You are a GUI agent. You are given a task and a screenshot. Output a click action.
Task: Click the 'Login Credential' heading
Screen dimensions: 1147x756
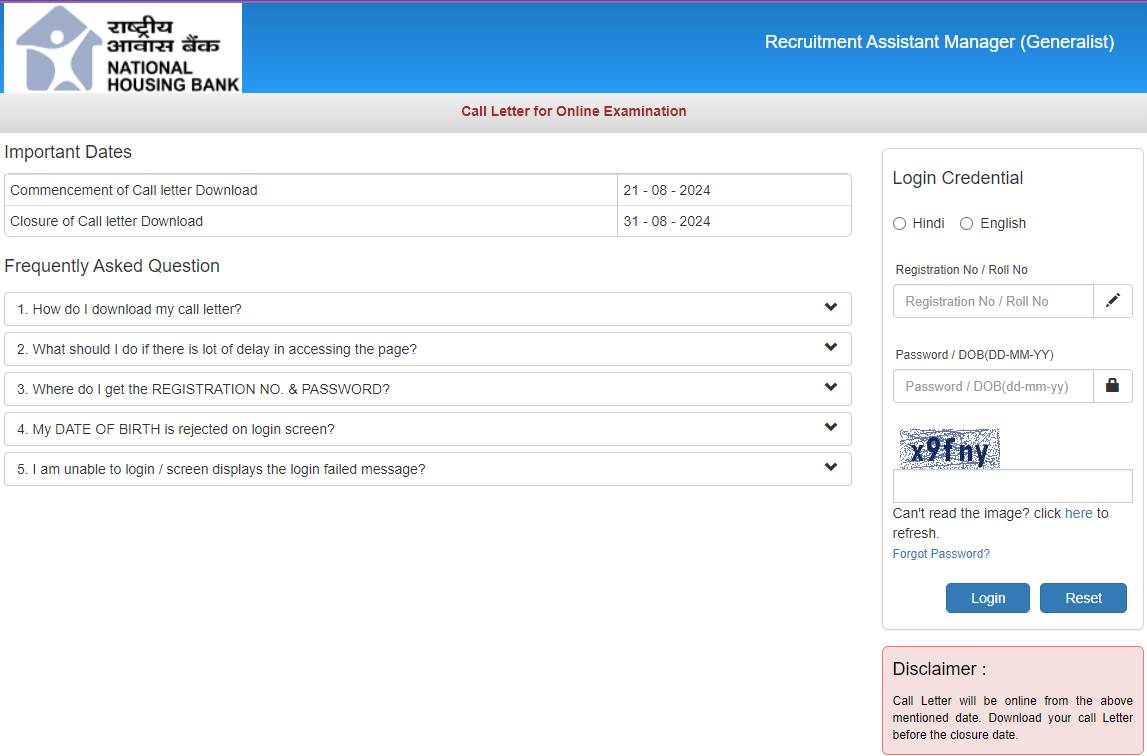958,178
